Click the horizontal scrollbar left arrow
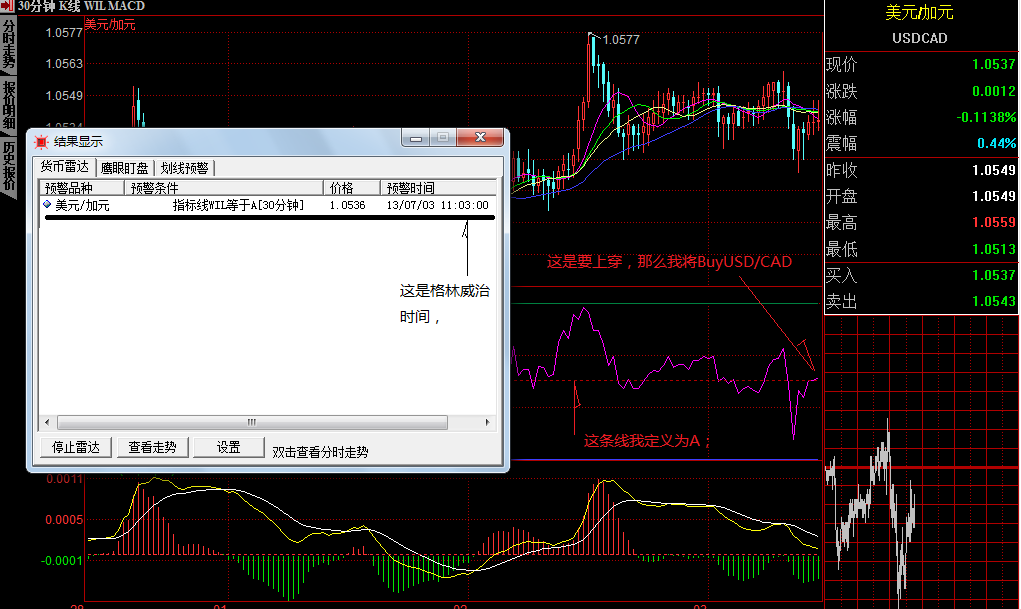 [47, 422]
